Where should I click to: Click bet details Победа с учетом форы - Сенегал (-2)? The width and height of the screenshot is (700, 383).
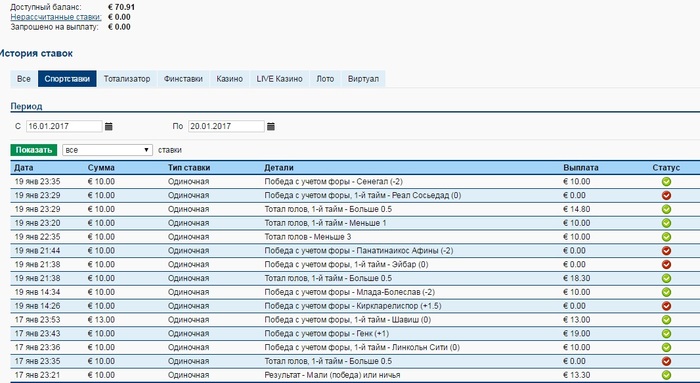coord(333,182)
